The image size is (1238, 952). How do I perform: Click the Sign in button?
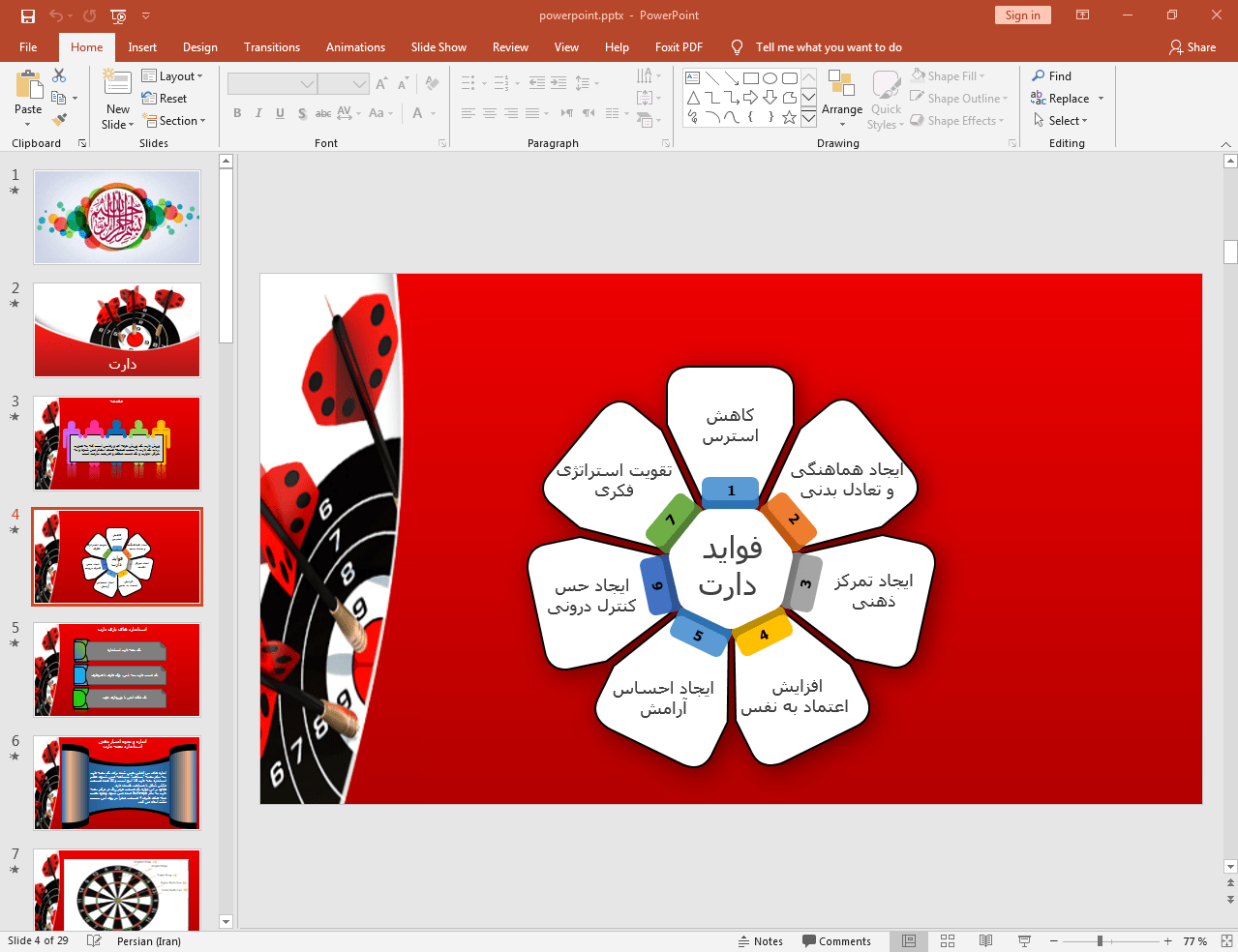tap(1021, 15)
